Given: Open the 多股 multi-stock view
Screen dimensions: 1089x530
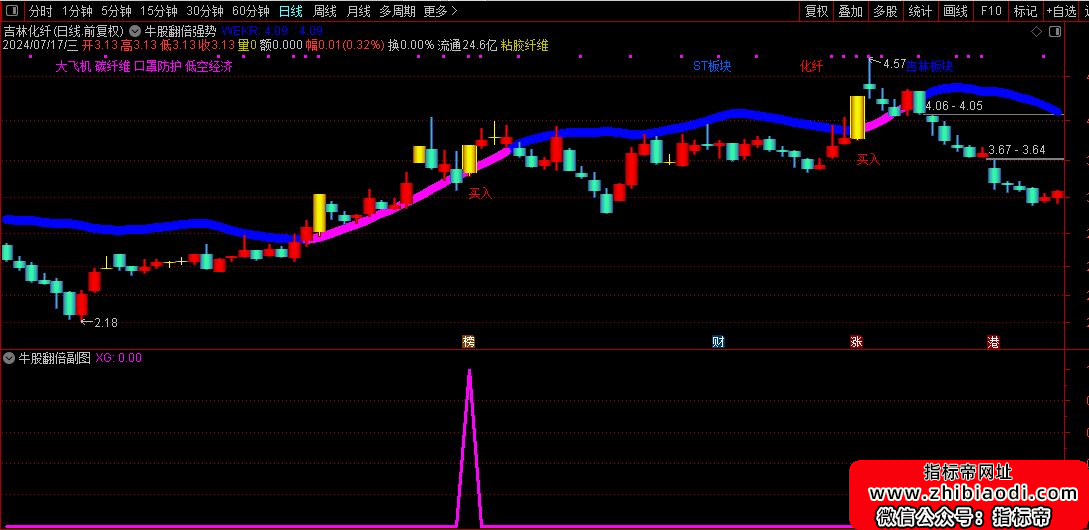Looking at the screenshot, I should pyautogui.click(x=885, y=11).
